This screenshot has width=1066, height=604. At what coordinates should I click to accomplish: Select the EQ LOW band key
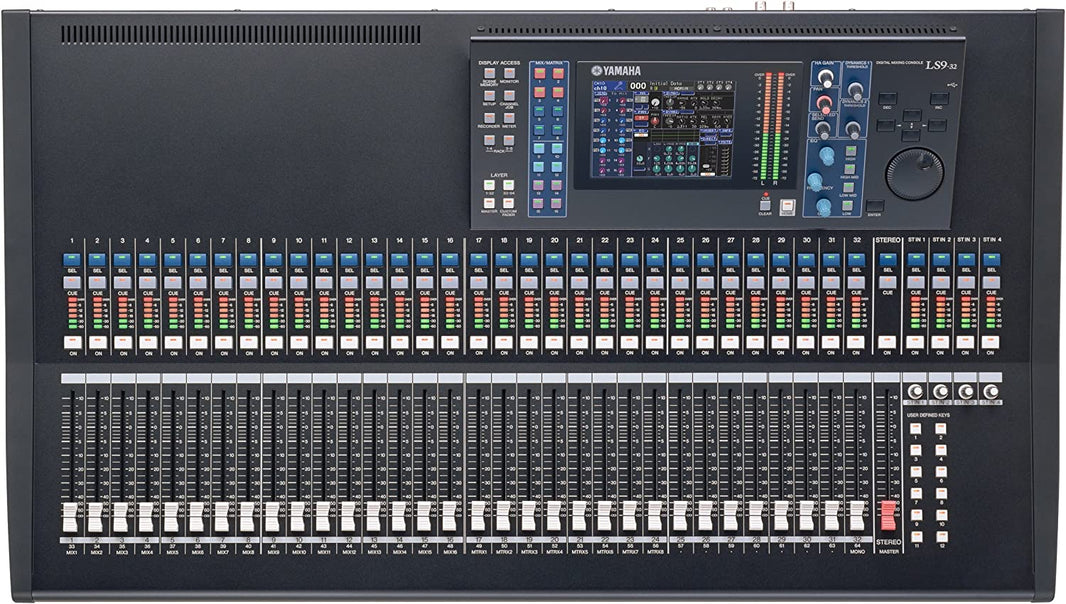847,205
